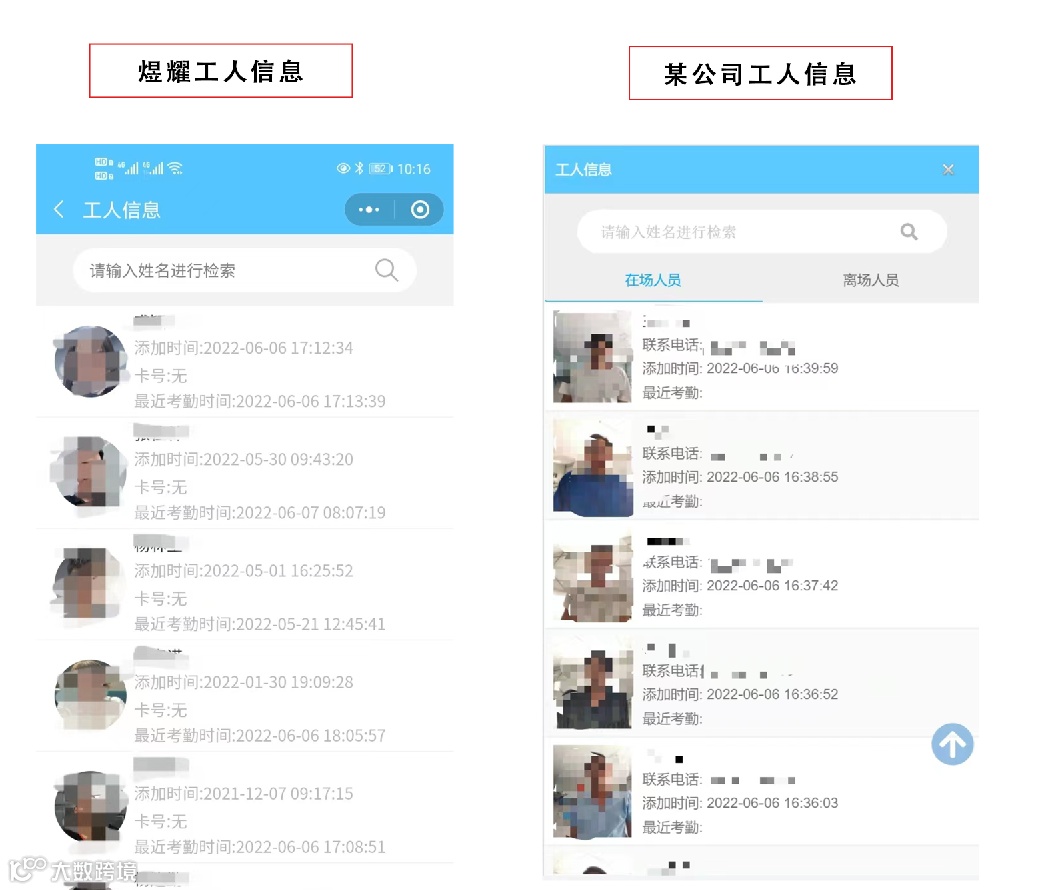Click 卡号:无 under 2022-06-06 17:12:34 entry

pyautogui.click(x=161, y=375)
